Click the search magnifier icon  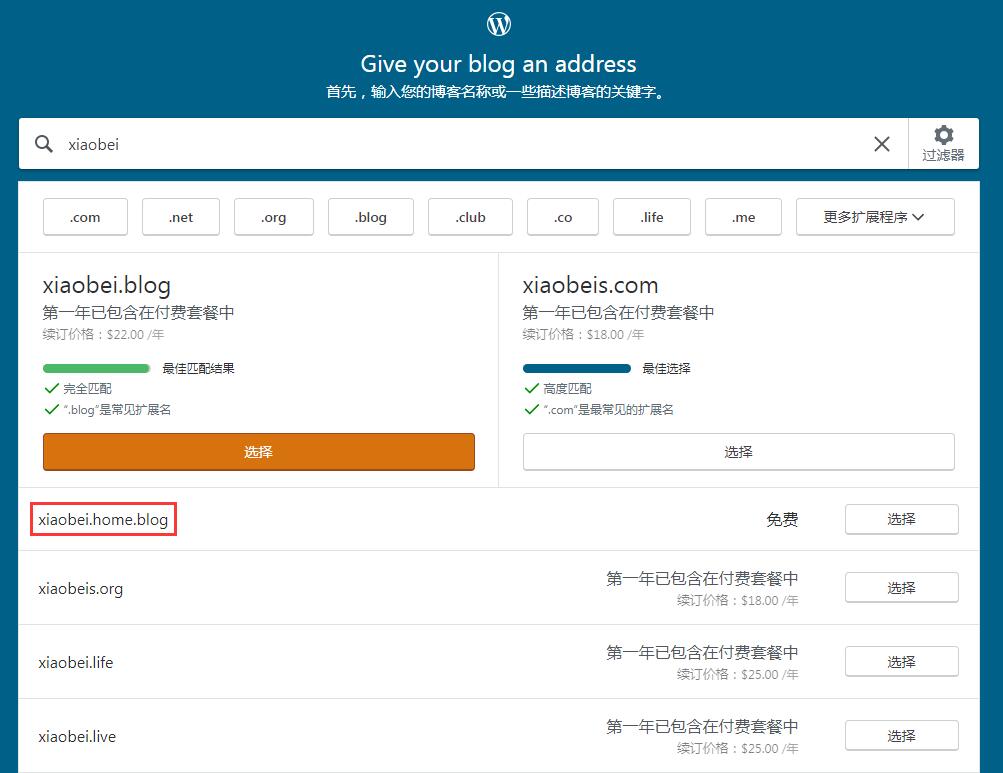(43, 144)
